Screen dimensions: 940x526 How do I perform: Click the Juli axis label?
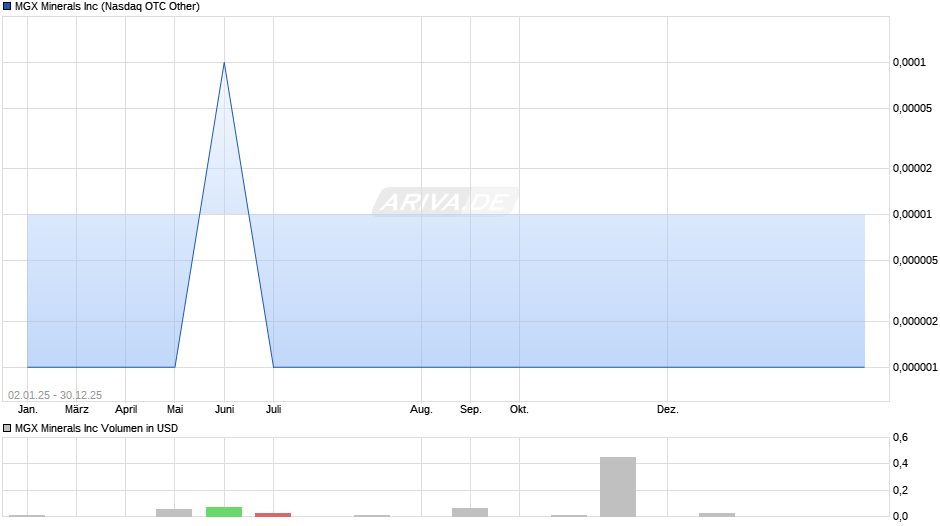[273, 410]
